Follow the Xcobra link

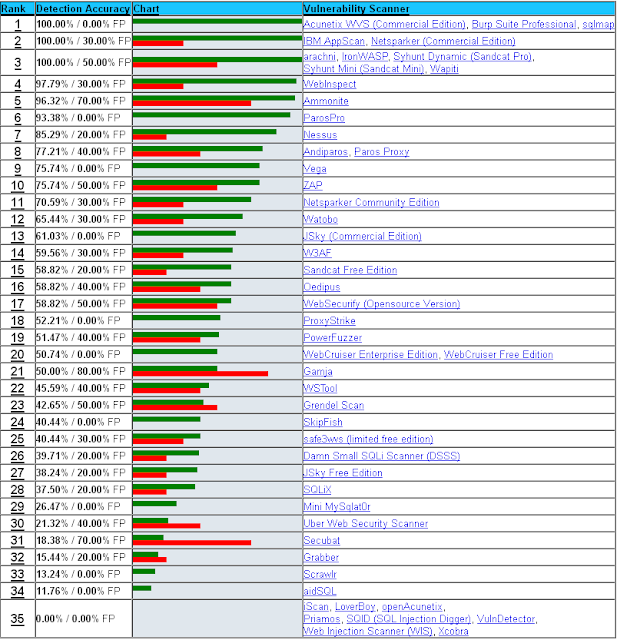point(453,631)
